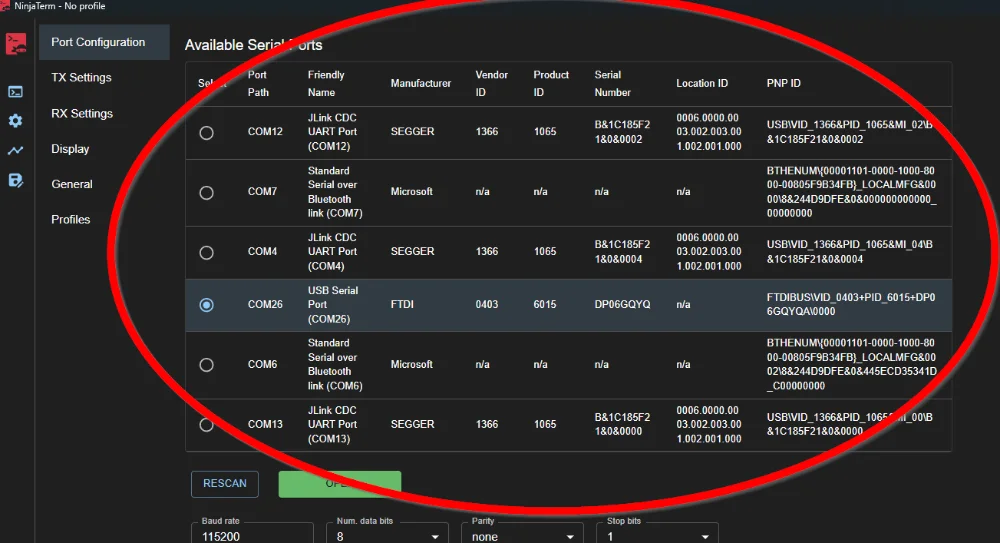Open the Profiles settings tab
This screenshot has height=543, width=1000.
click(70, 220)
